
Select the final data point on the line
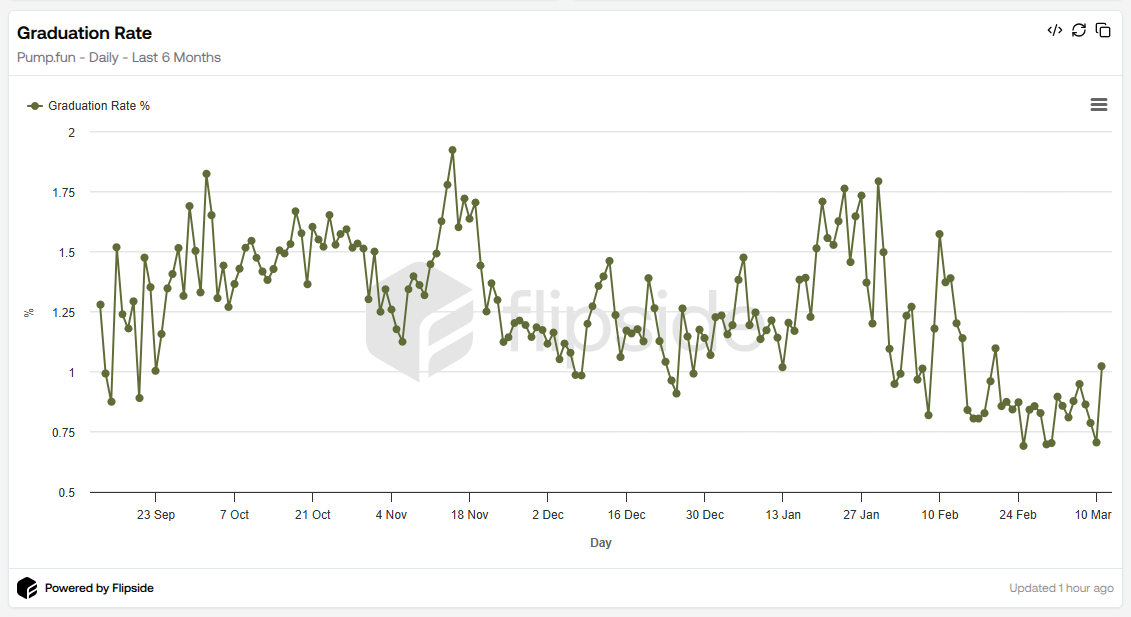(x=1101, y=366)
